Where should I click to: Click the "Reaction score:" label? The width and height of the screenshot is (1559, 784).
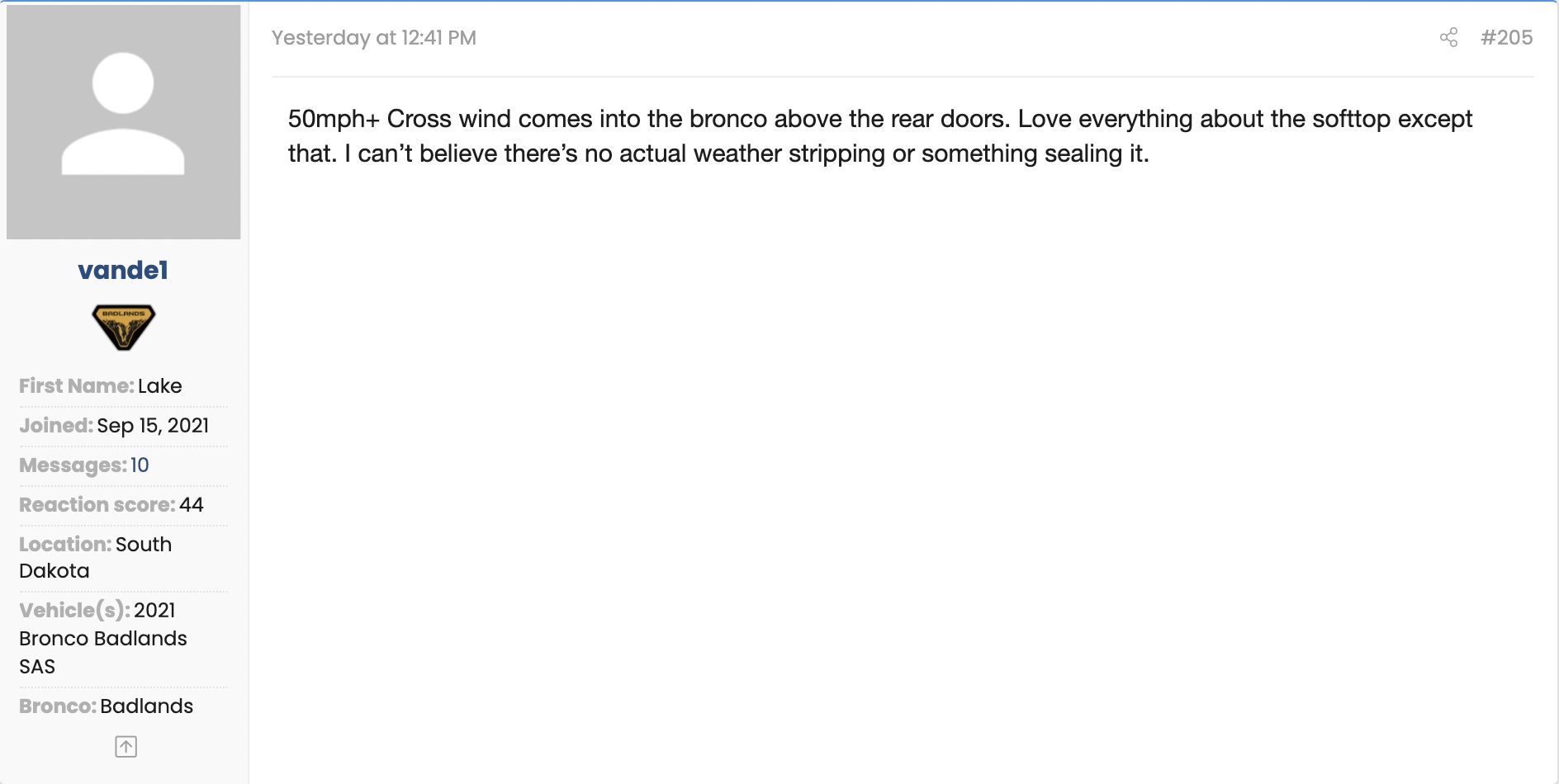click(97, 505)
